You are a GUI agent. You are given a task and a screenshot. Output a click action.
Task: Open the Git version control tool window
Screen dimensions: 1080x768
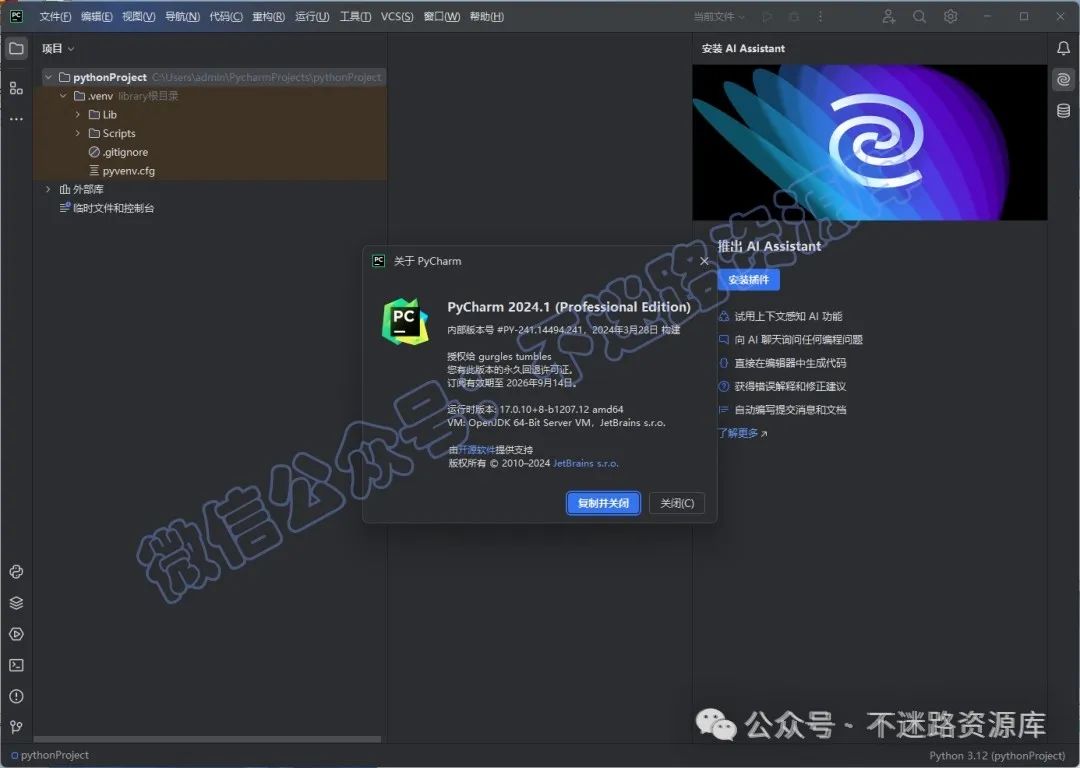[x=17, y=727]
